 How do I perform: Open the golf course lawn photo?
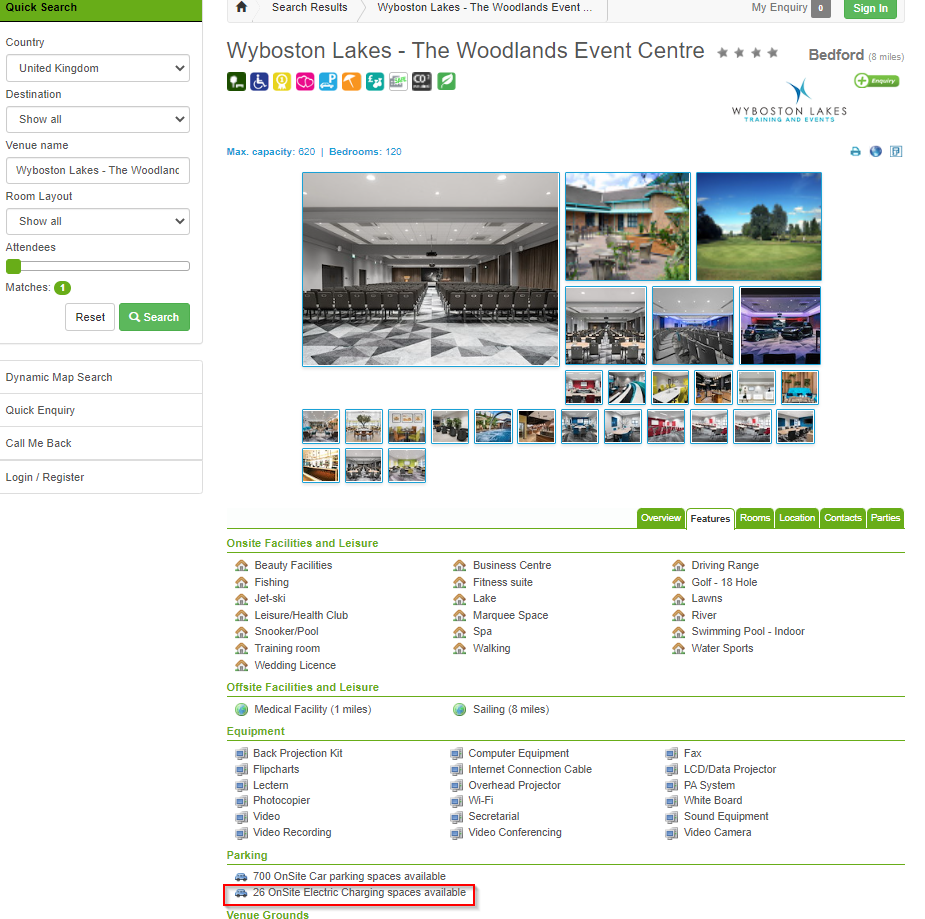tap(759, 227)
